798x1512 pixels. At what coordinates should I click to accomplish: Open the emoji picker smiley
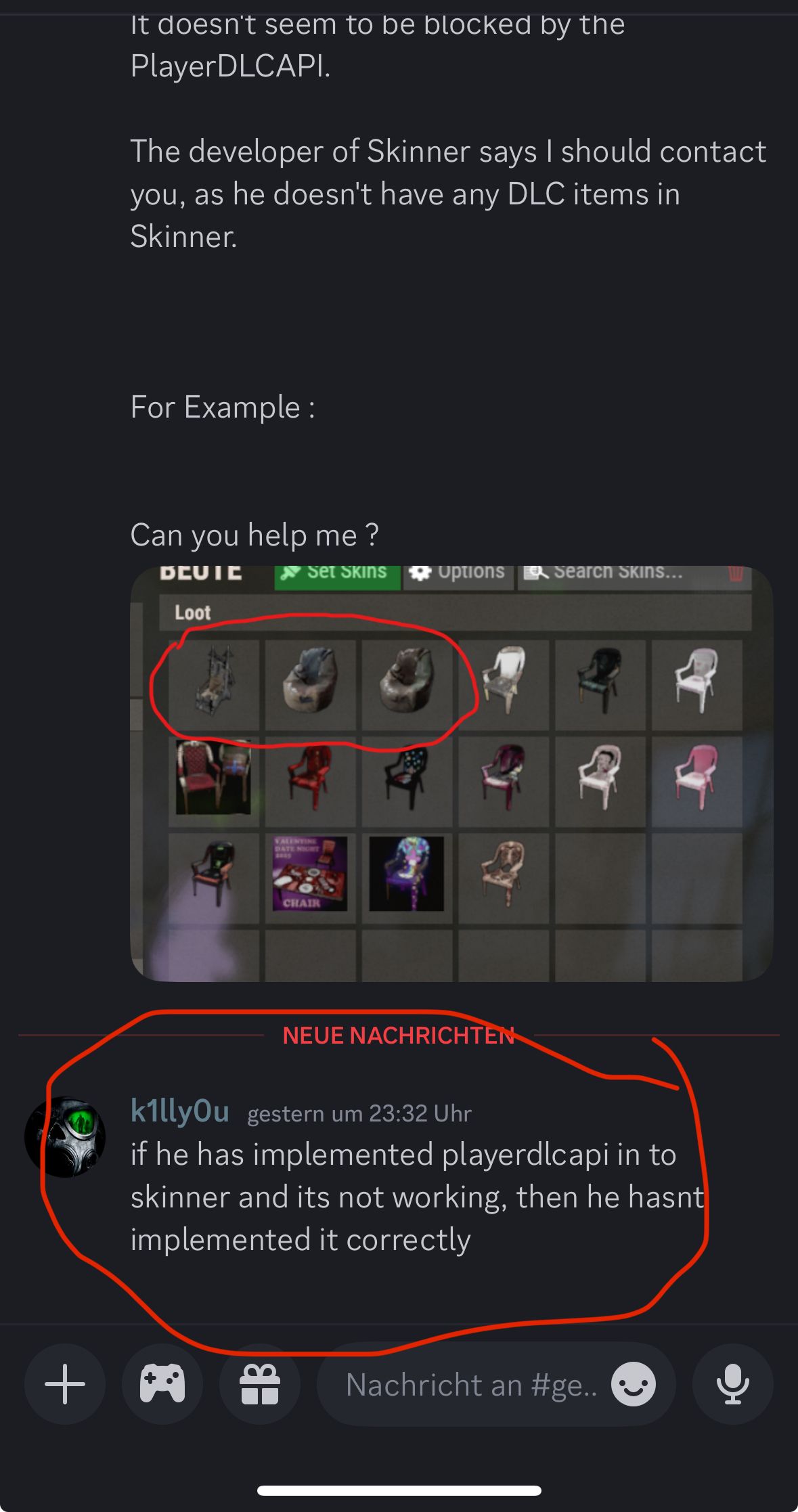pyautogui.click(x=634, y=1384)
